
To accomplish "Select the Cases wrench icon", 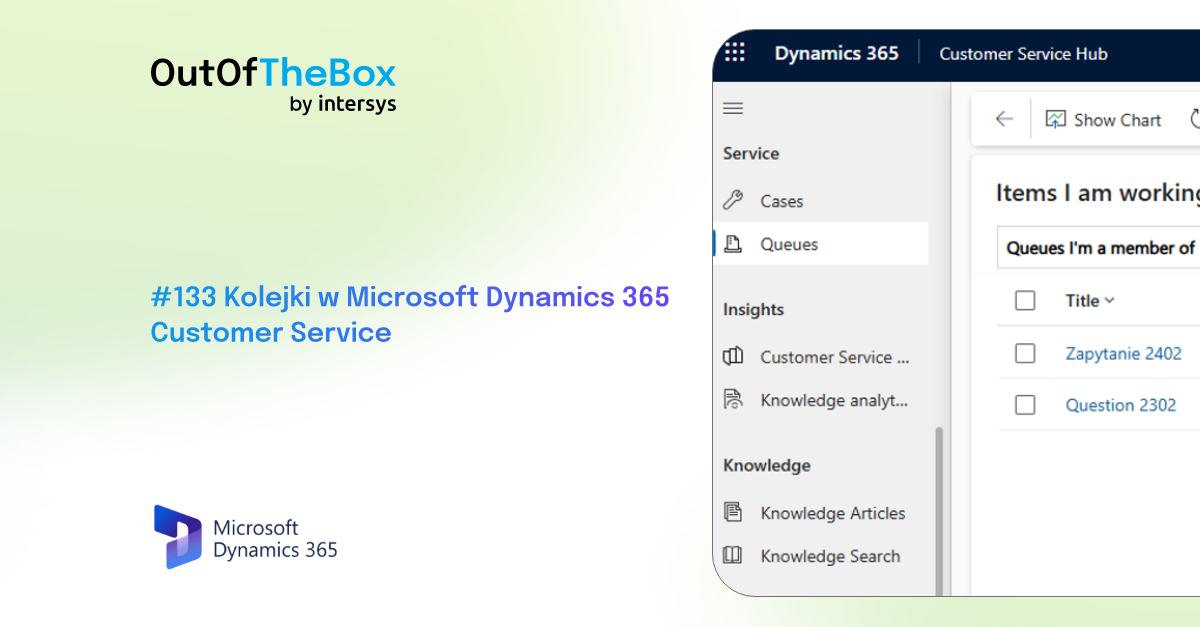I will click(x=735, y=200).
